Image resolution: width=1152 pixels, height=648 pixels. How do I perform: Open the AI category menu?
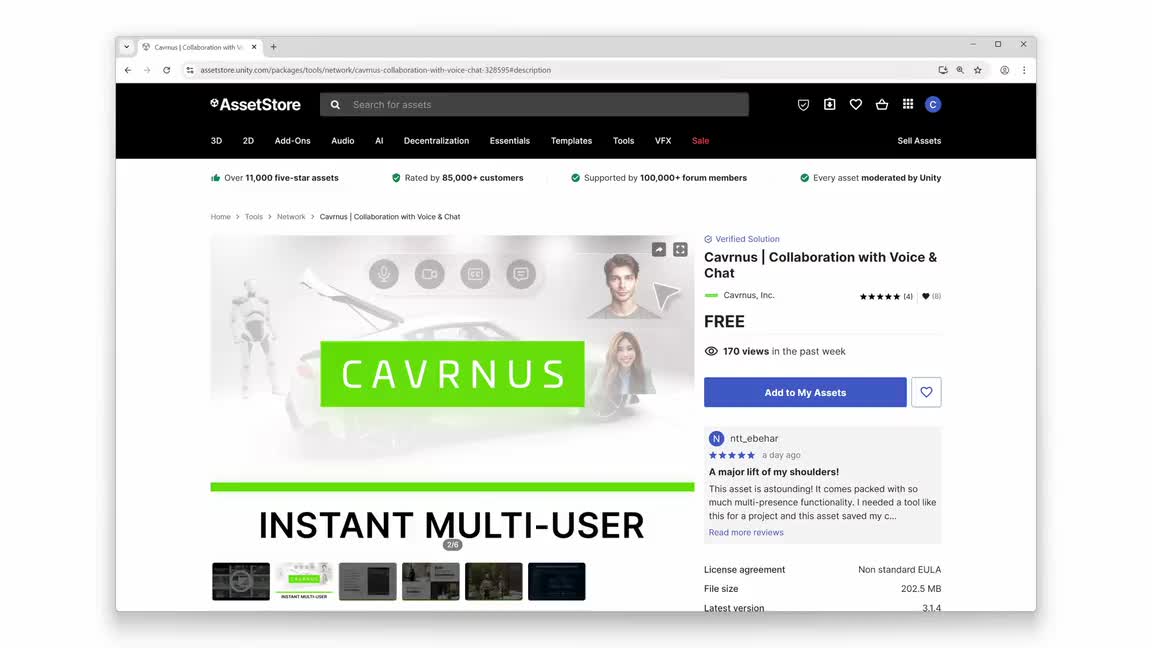point(379,140)
